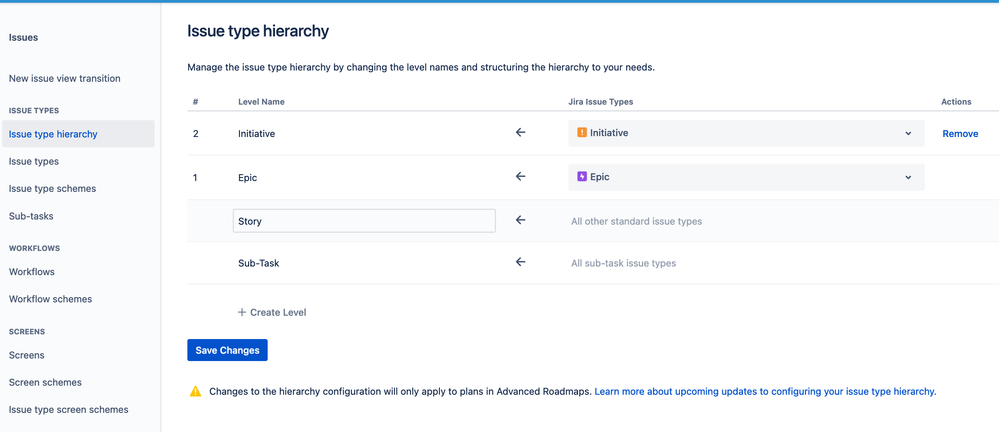Viewport: 999px width, 432px height.
Task: Select Issue type hierarchy in sidebar
Action: click(x=78, y=134)
